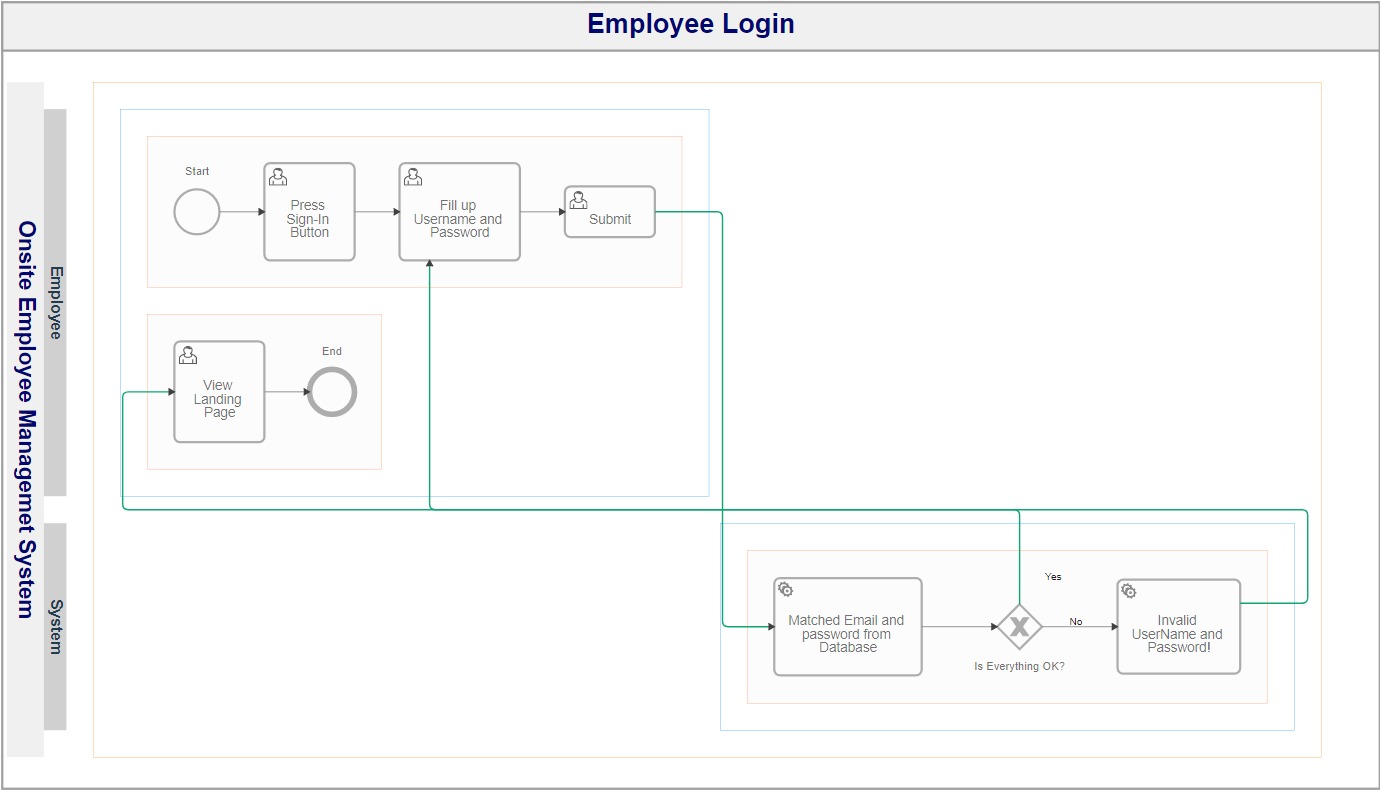Click gear icon on Invalid UserName task
Screen dimensions: 1380x790
coord(1129,591)
